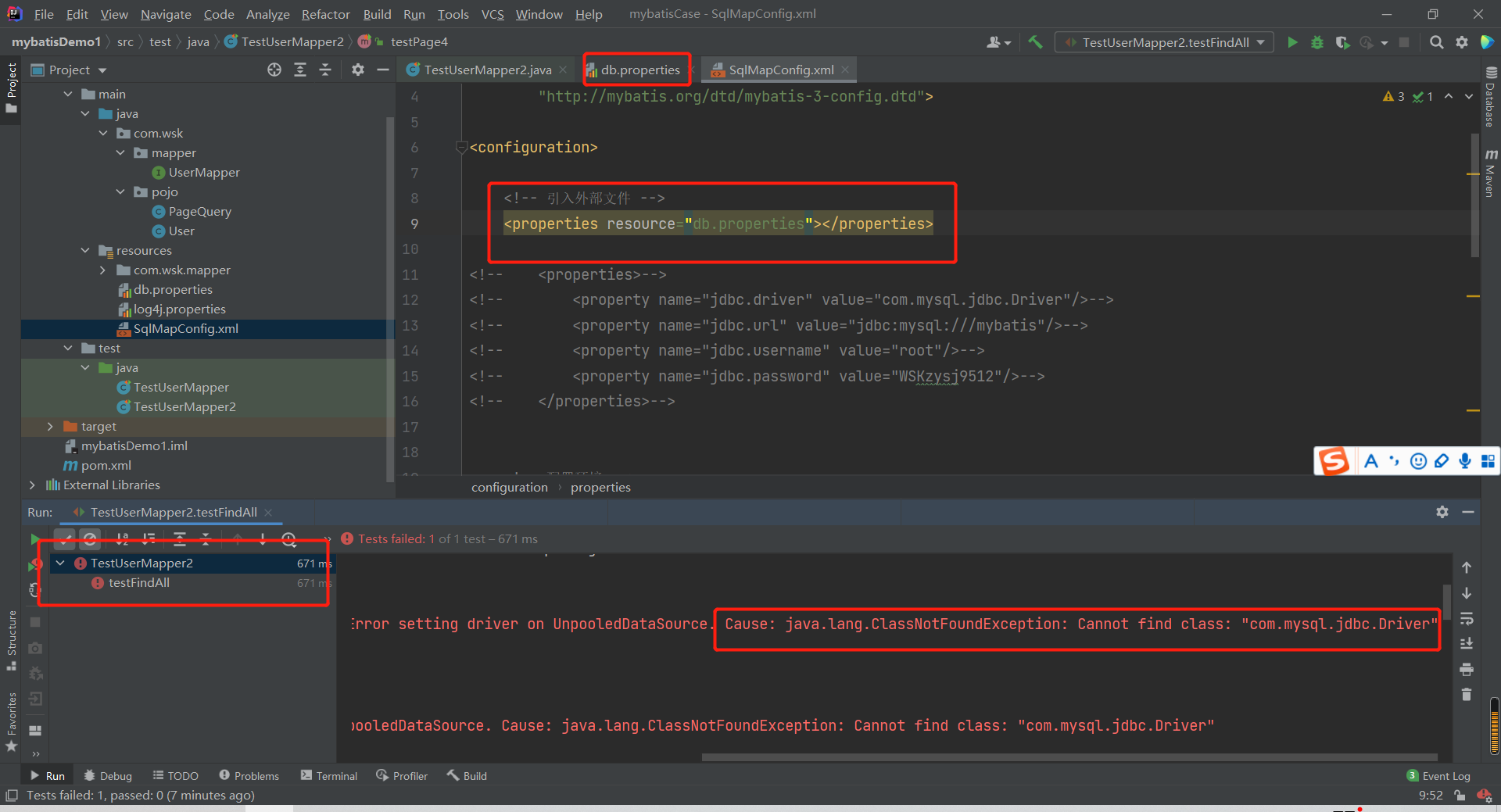Screen dimensions: 1501x812
Task: Hide the Project tool window
Action: (382, 70)
